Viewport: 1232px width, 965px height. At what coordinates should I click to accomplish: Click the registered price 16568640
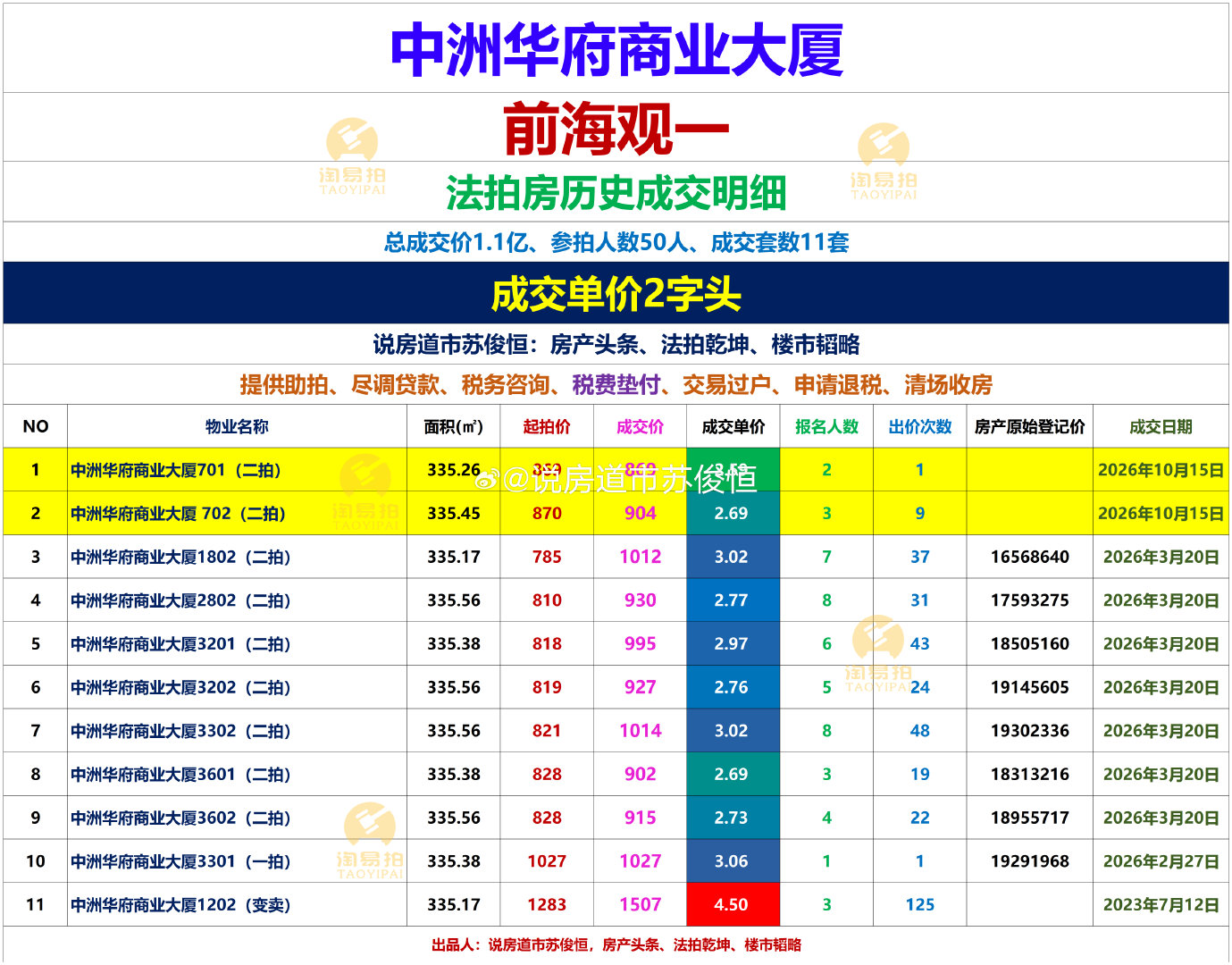pos(1030,557)
